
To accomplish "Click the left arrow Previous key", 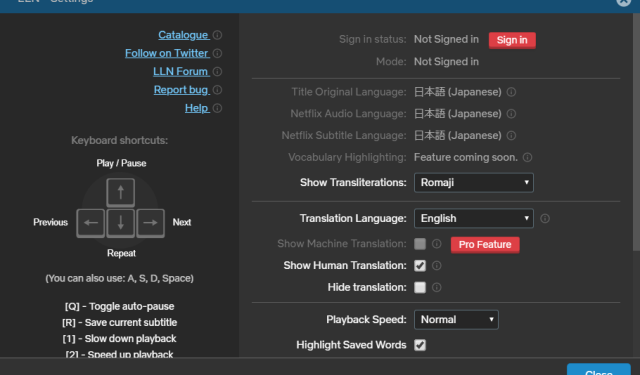I will (91, 223).
